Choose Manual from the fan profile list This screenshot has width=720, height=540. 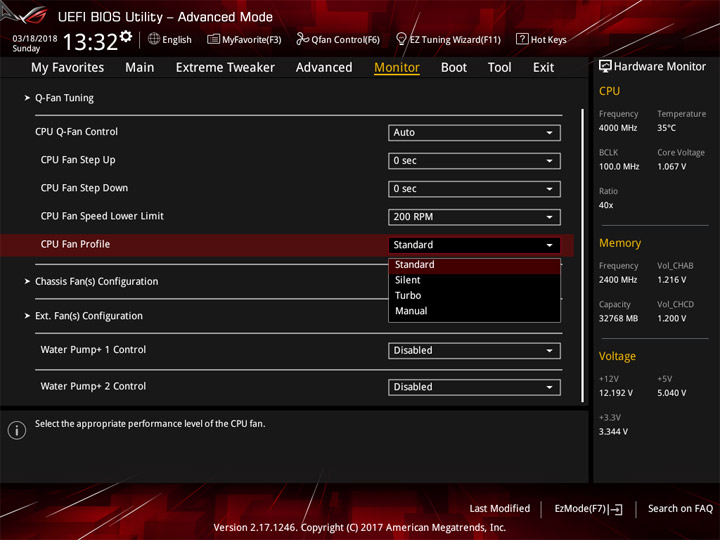tap(474, 311)
